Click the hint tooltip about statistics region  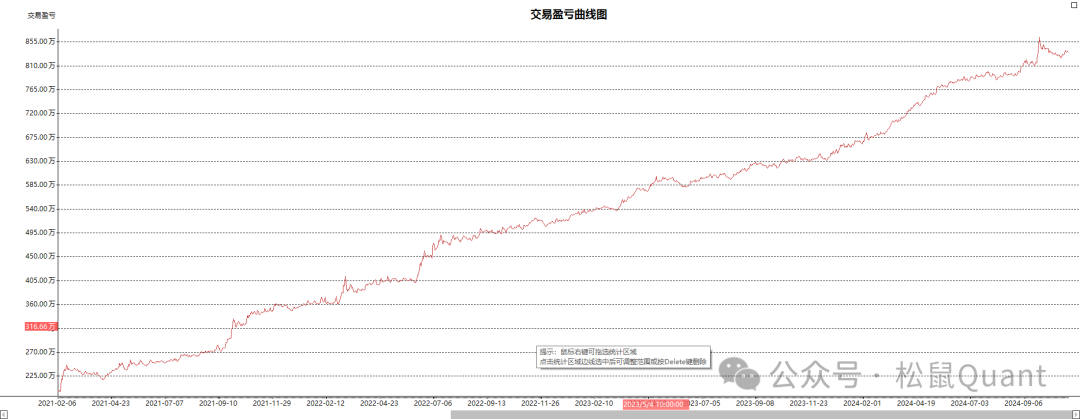click(x=624, y=357)
